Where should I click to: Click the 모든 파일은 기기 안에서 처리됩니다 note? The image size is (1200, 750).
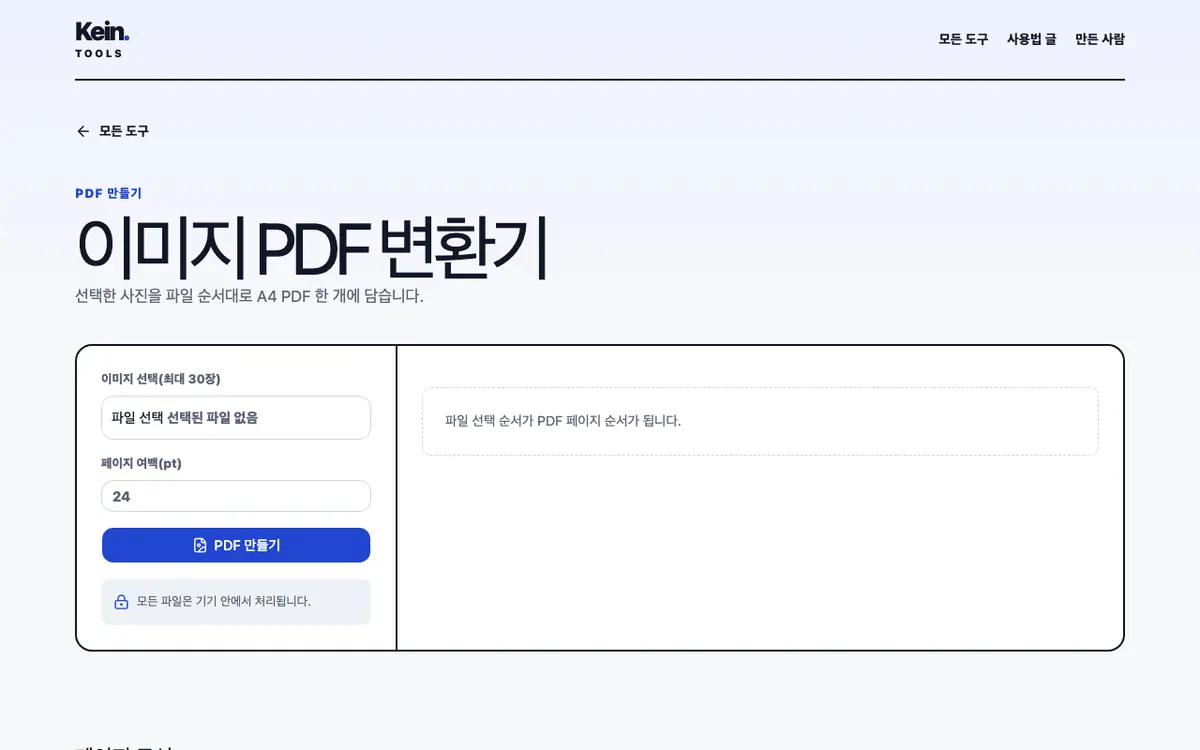(236, 602)
